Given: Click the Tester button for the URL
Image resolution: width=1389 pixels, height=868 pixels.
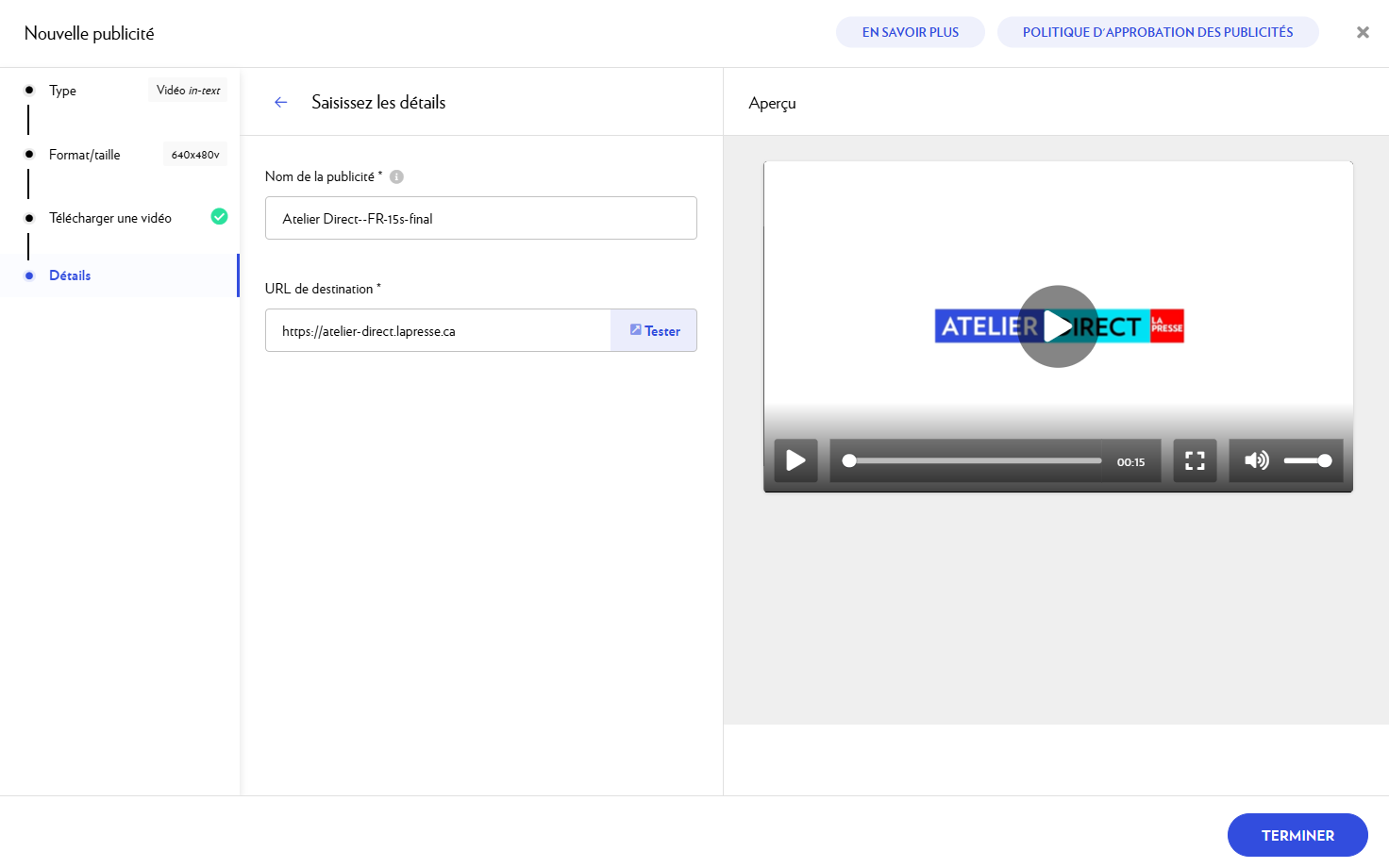Looking at the screenshot, I should [654, 331].
